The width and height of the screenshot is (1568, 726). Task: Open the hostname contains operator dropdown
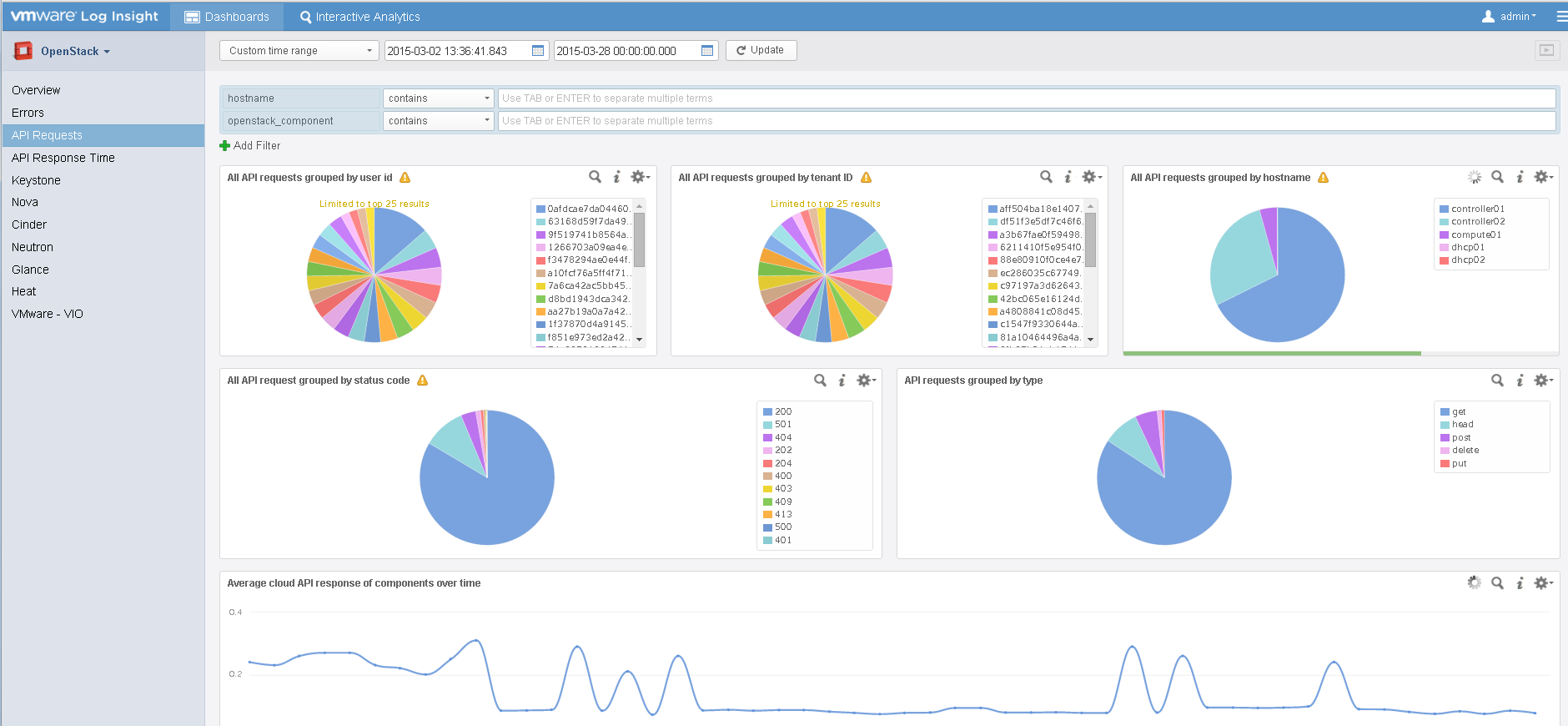point(438,98)
